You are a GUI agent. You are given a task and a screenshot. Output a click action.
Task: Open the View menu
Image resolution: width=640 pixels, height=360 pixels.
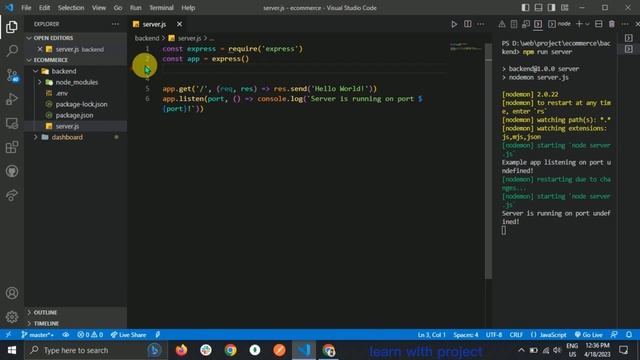pyautogui.click(x=98, y=8)
